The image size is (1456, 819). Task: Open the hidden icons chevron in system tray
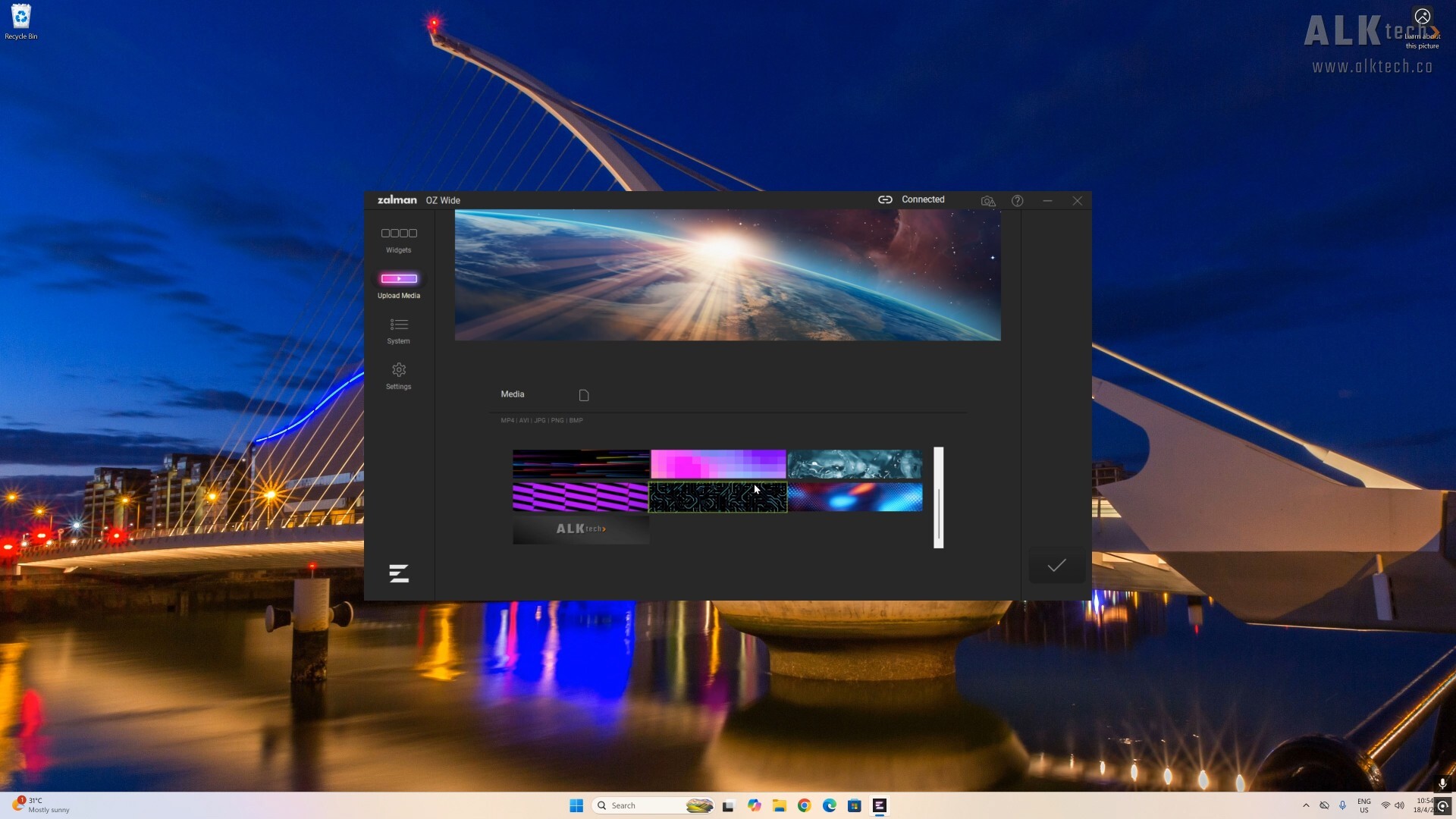[1306, 805]
